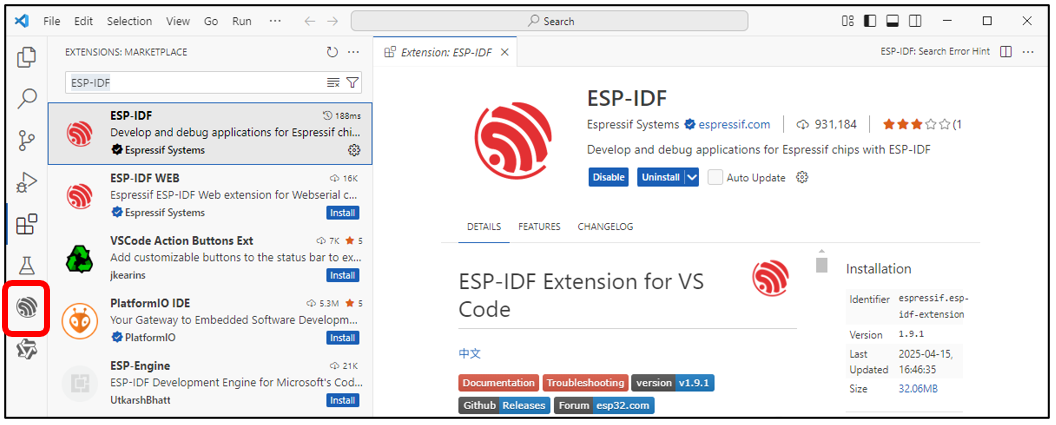Open the bottom activity bar icon below ESP-IDF
1056x425 pixels.
click(26, 349)
